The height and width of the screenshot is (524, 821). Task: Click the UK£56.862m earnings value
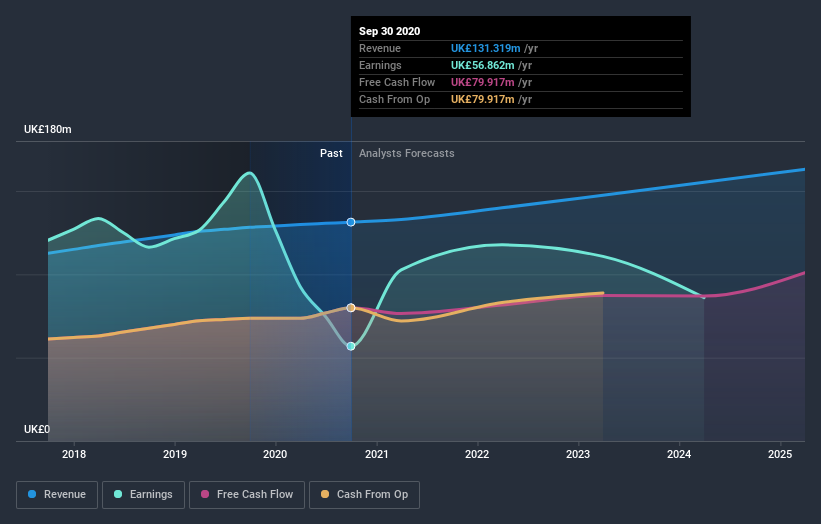(482, 65)
